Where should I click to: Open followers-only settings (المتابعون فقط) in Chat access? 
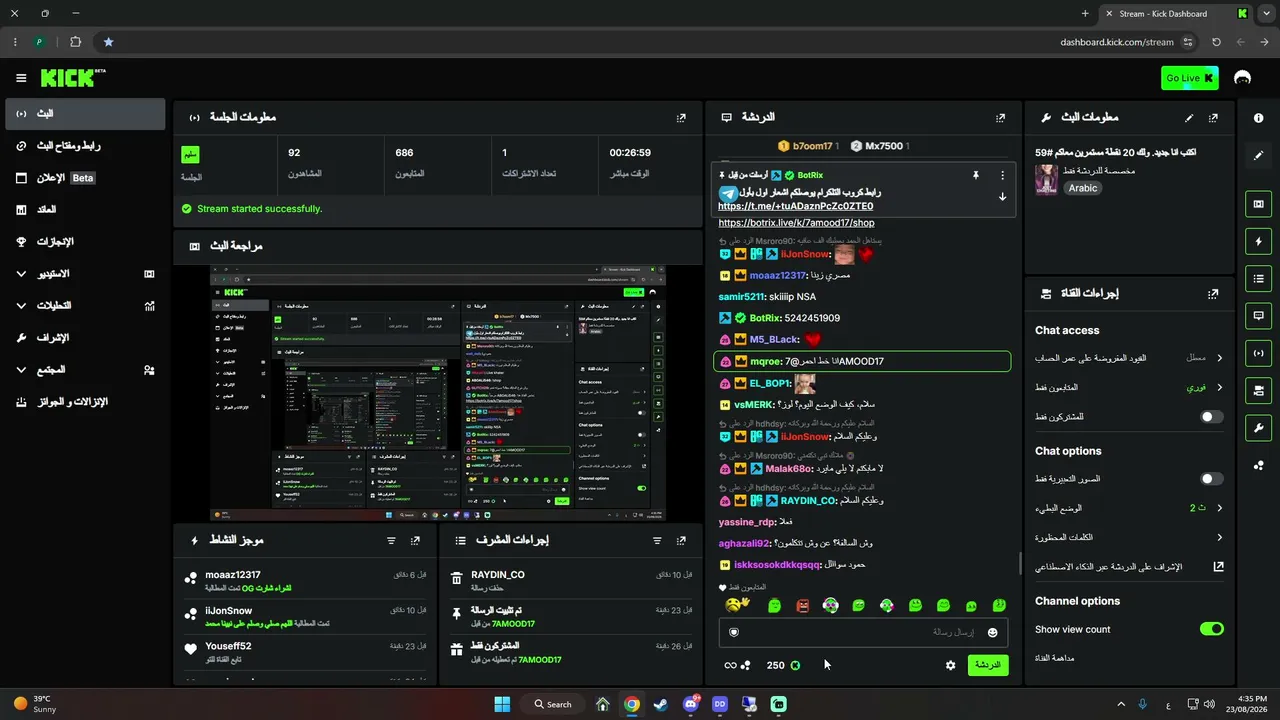pos(1129,387)
